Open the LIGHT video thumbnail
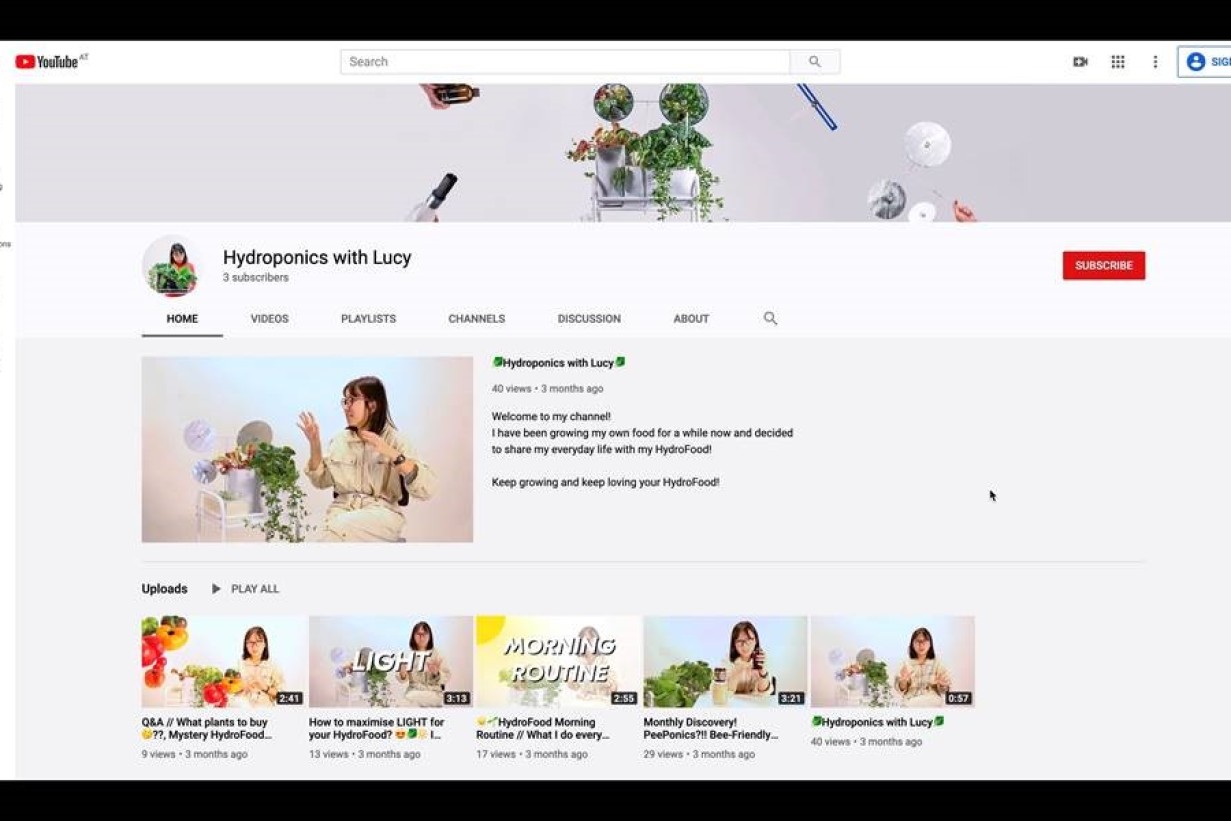The width and height of the screenshot is (1231, 821). 391,661
